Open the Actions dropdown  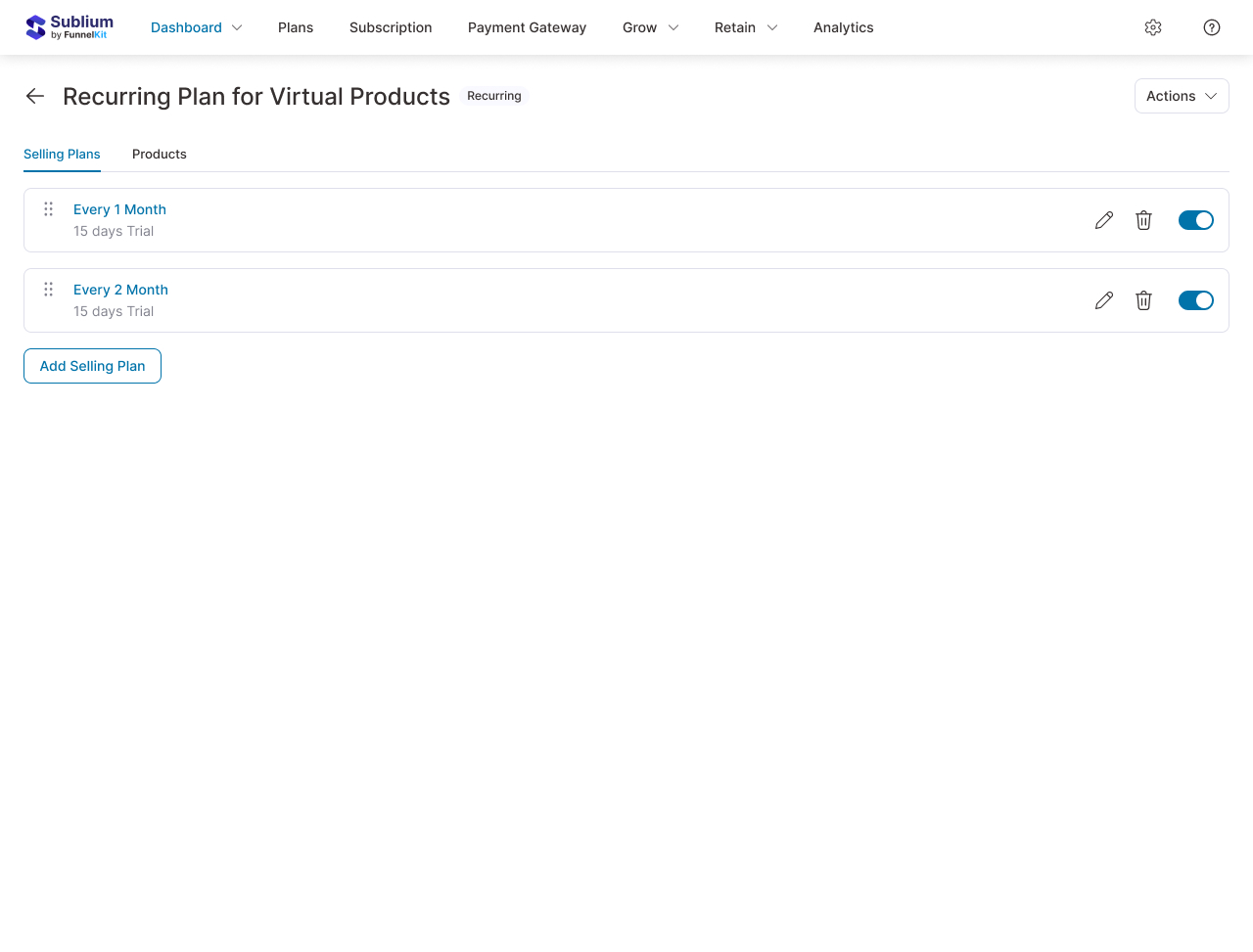point(1182,96)
